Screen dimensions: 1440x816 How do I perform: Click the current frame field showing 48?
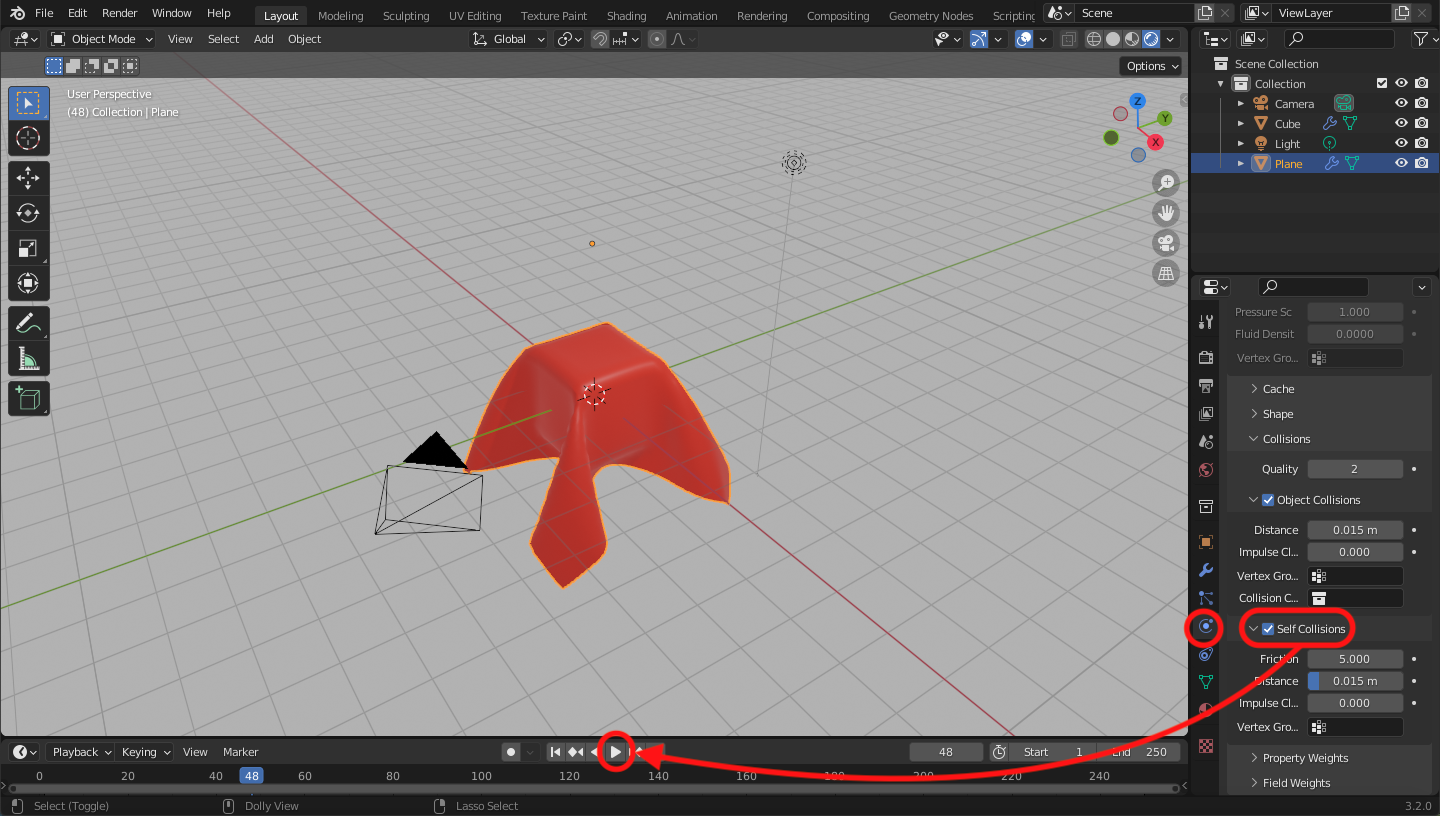[x=946, y=752]
